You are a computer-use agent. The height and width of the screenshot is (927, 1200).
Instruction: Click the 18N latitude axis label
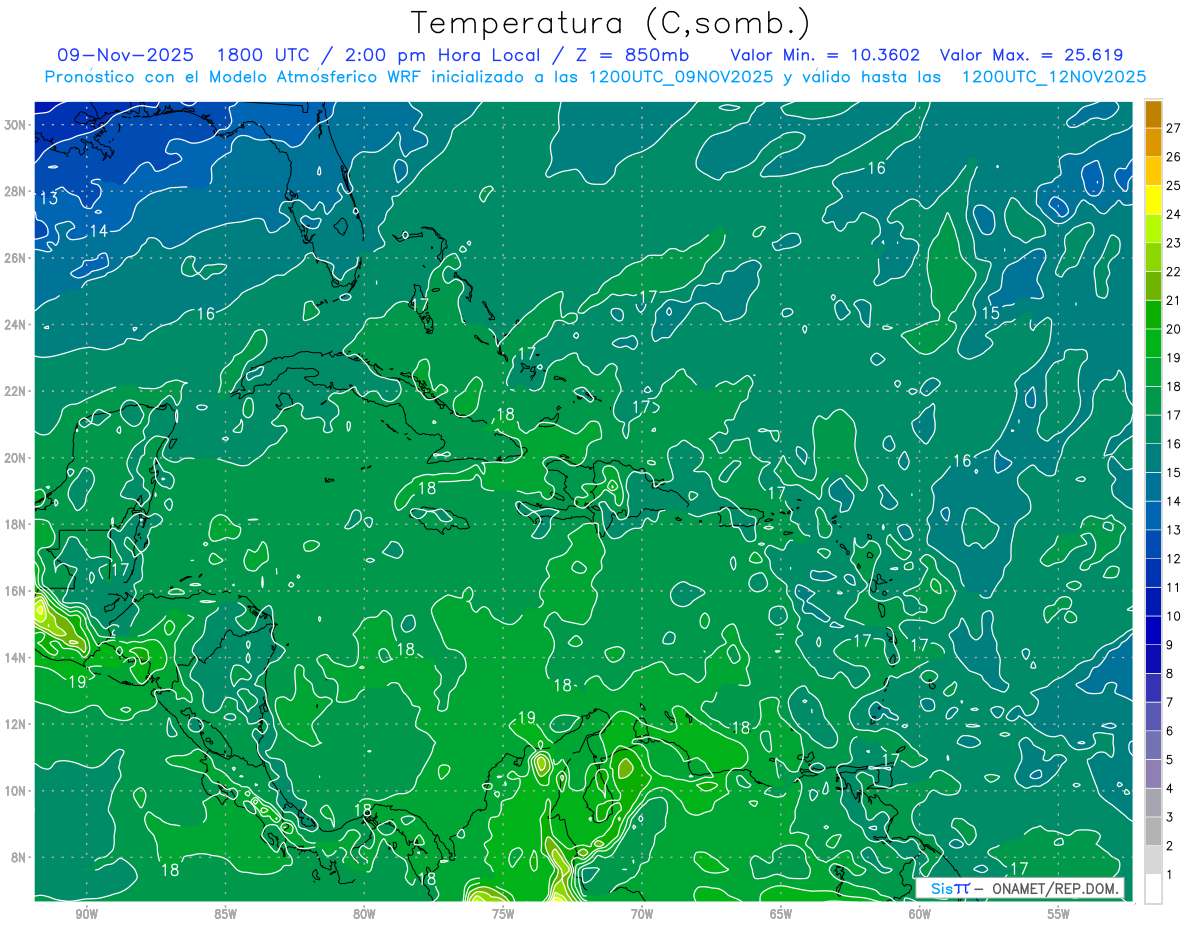tap(15, 524)
